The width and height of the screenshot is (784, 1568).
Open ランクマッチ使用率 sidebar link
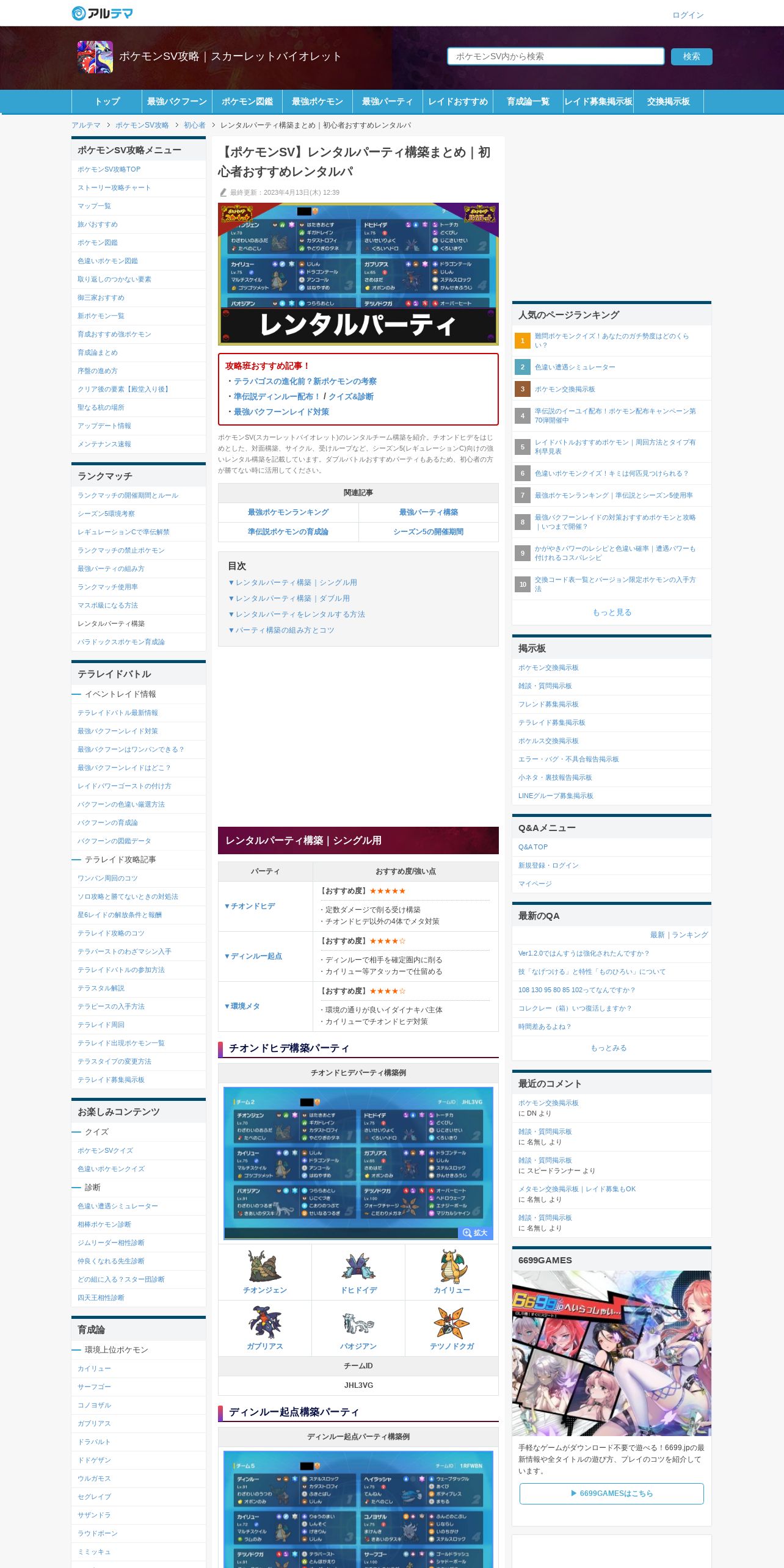(108, 587)
